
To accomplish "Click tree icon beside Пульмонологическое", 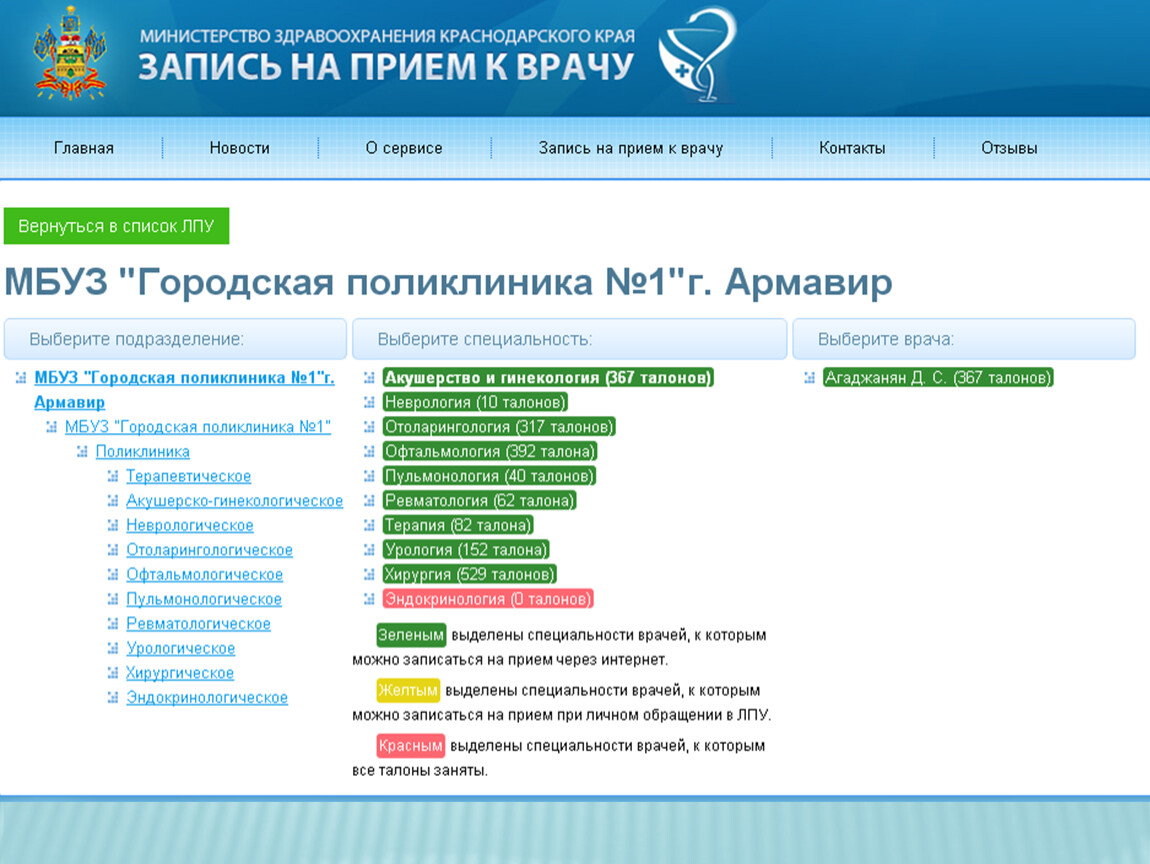I will [x=112, y=599].
